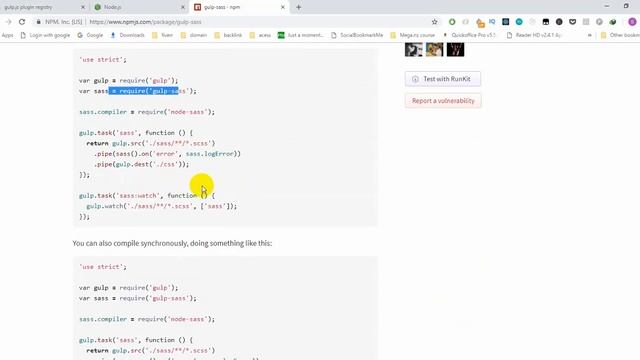This screenshot has height=360, width=640.
Task: Open the Apps bookmarks shortcut
Action: 7,35
